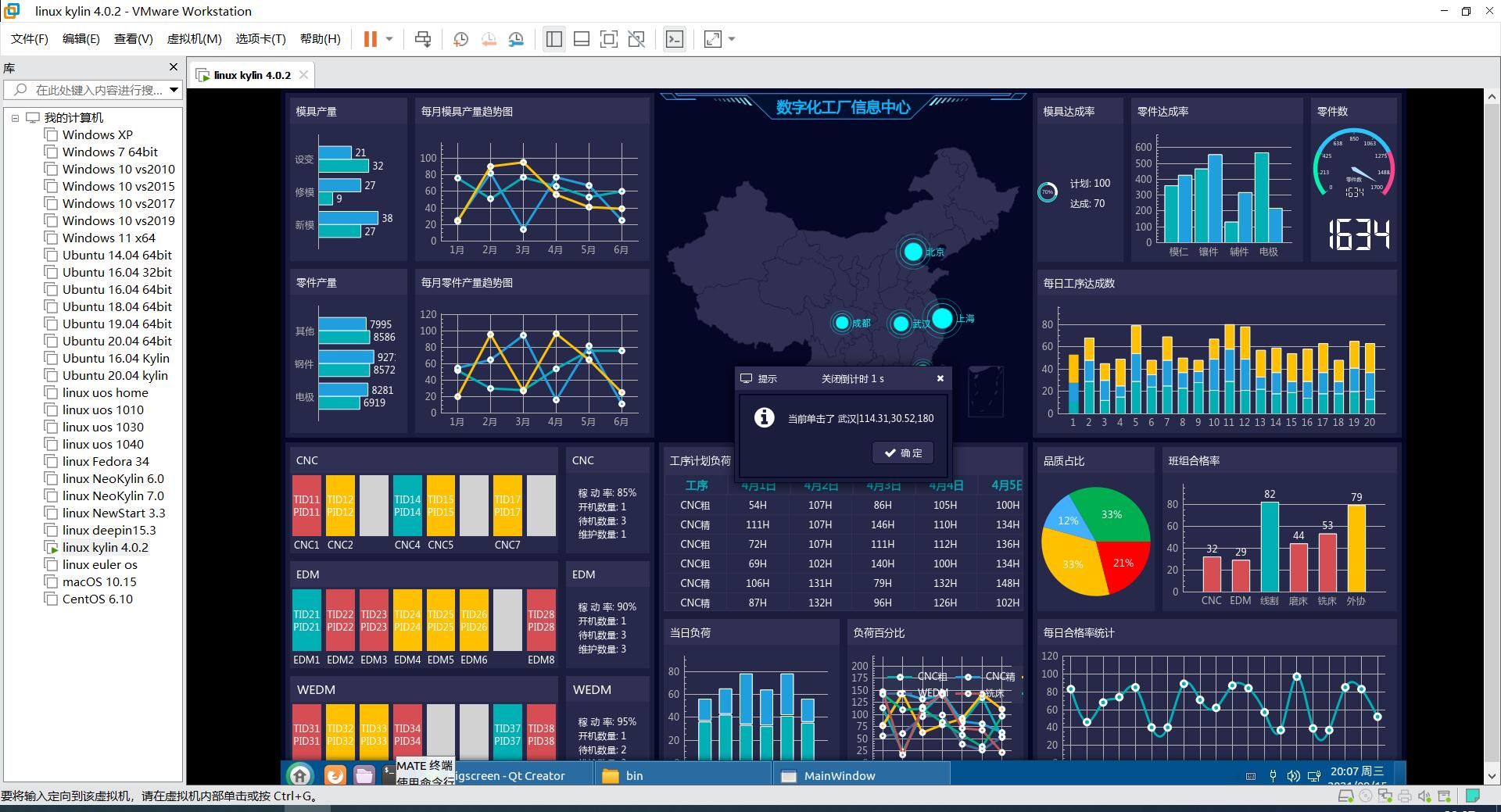Screen dimensions: 1501x812
Task: Toggle the console view button
Action: 674,39
